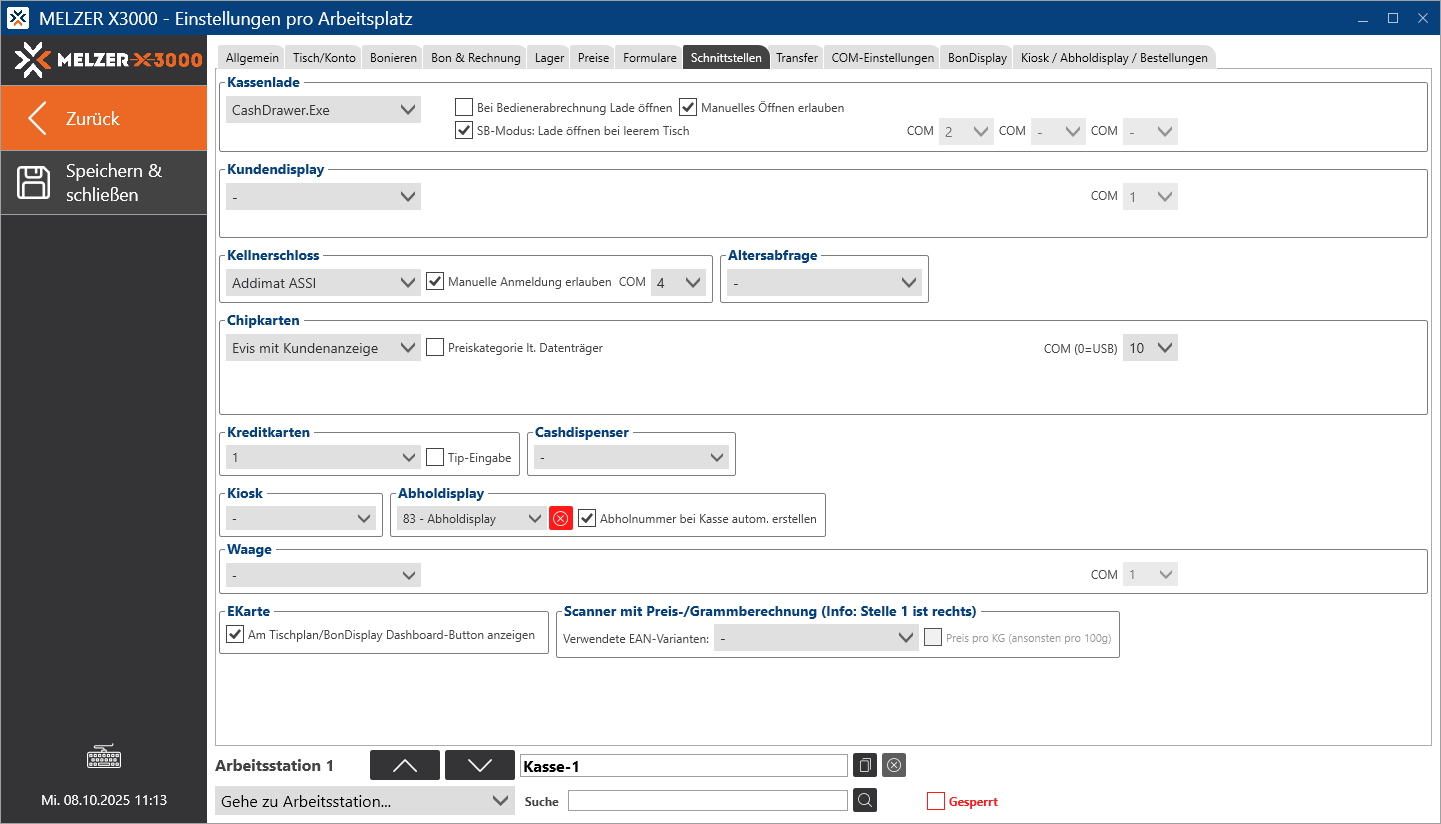Expand the Waage device dropdown
Image resolution: width=1441 pixels, height=824 pixels.
coord(323,575)
